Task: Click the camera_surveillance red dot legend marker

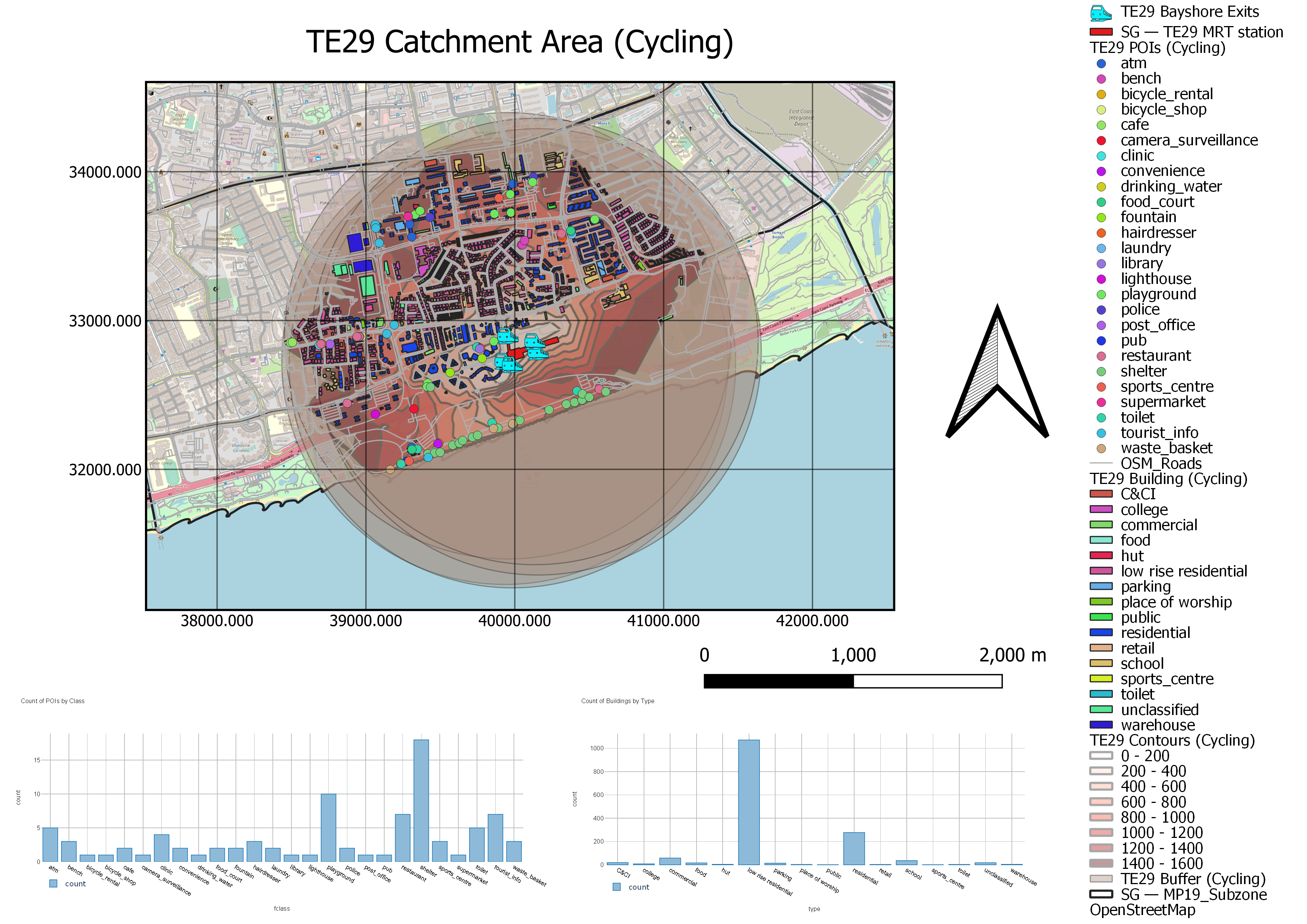Action: click(x=1101, y=140)
